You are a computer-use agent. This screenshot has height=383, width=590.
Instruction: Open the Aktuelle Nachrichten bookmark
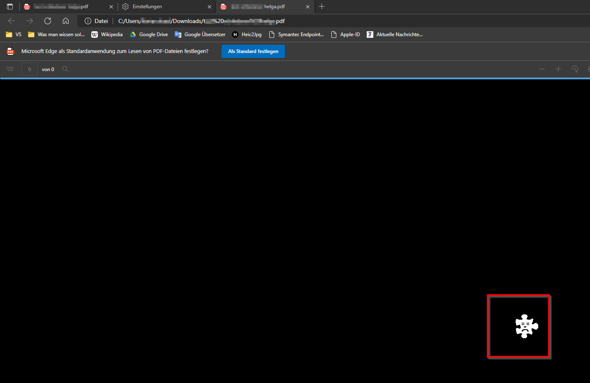pyautogui.click(x=395, y=35)
